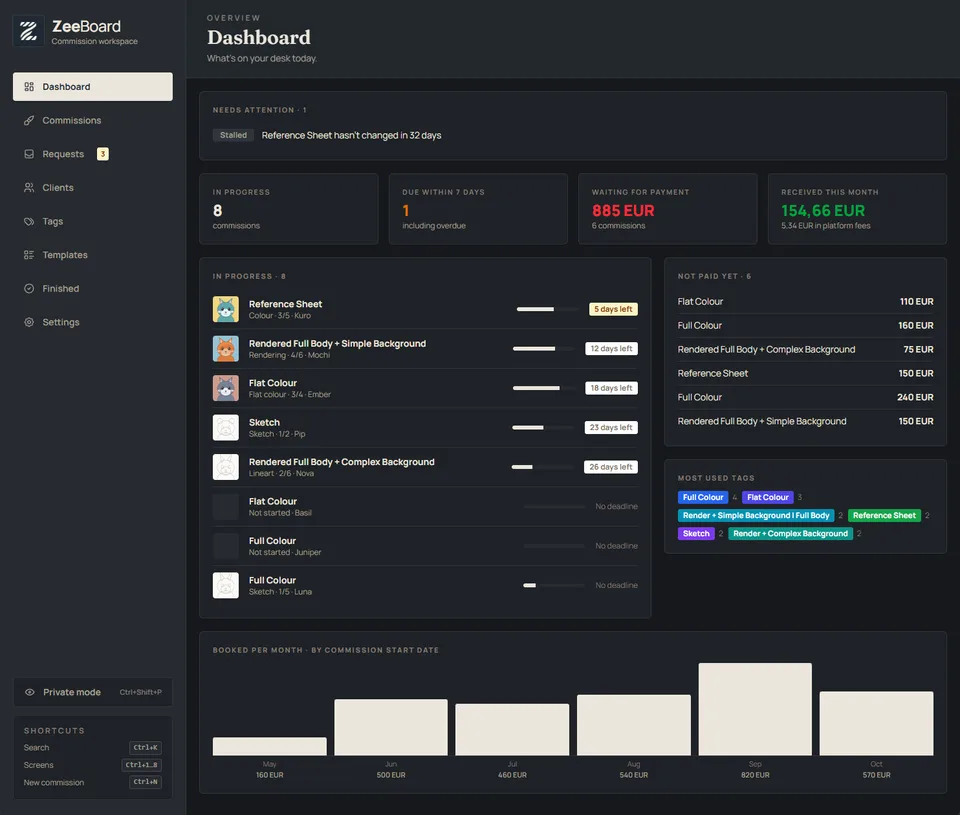Click the Reference Sheet progress bar
Image resolution: width=960 pixels, height=815 pixels.
pos(548,309)
